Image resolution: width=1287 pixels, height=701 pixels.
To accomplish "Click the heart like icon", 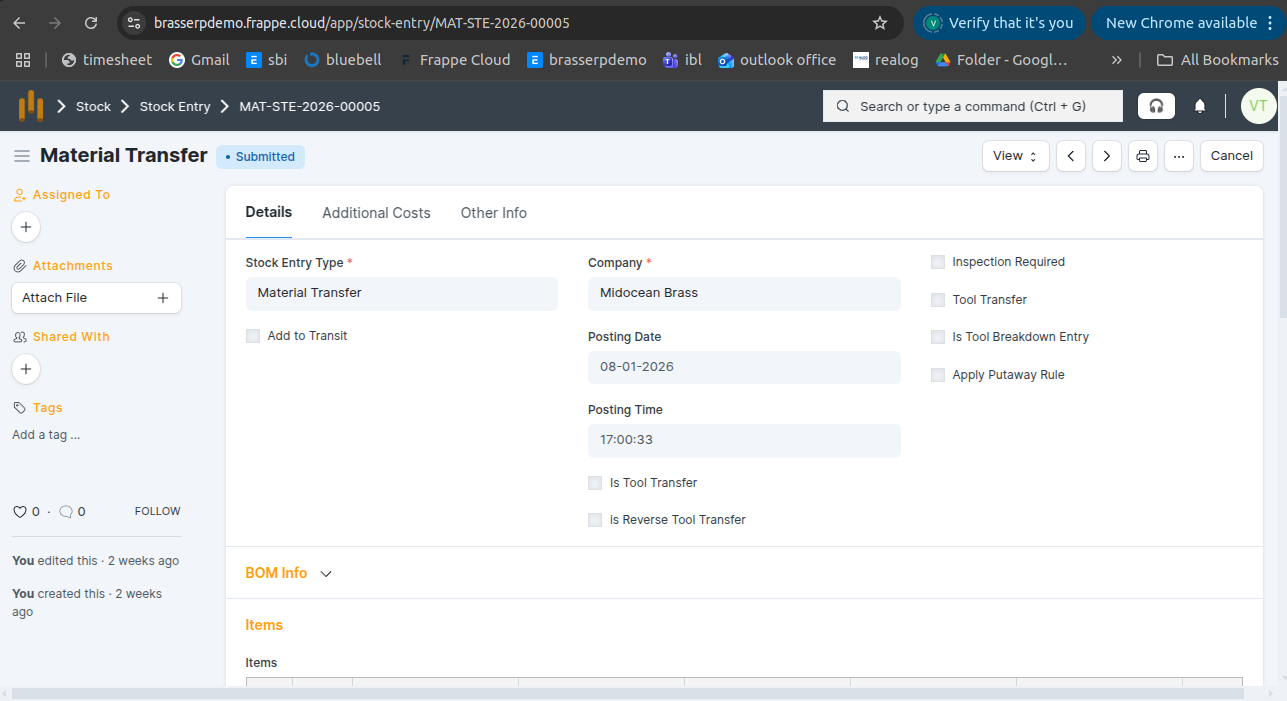I will click(19, 512).
